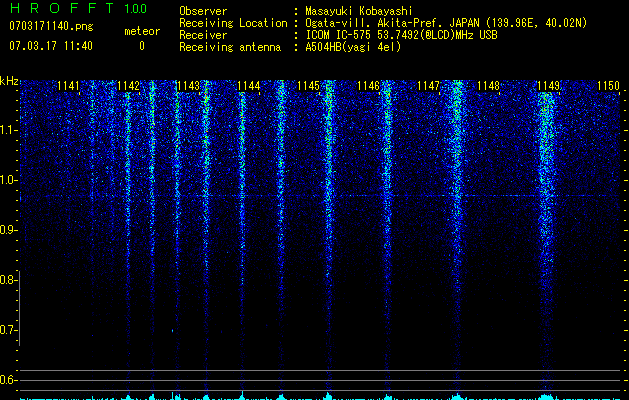Click the 0.9 kHz axis label
The image size is (629, 400).
[x=8, y=230]
